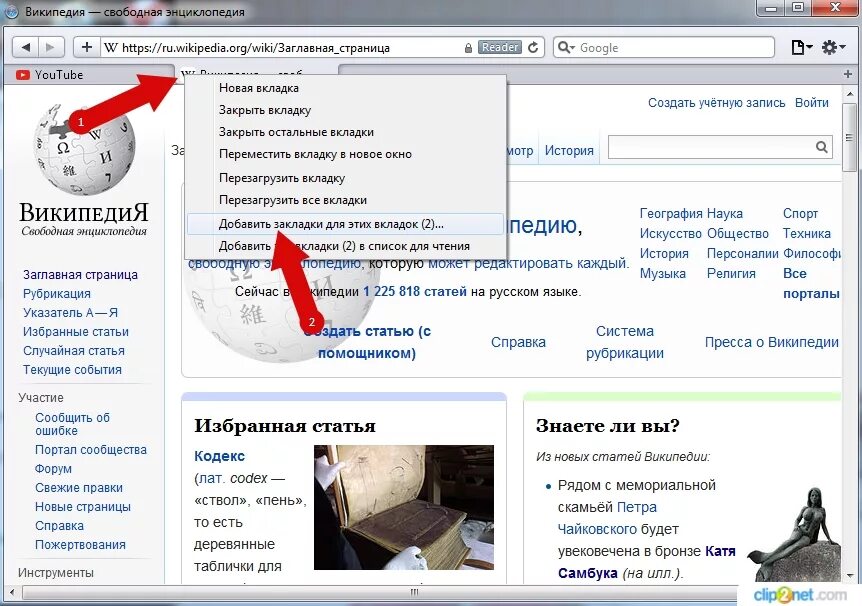Image resolution: width=862 pixels, height=606 pixels.
Task: Open 'Все порталы' link
Action: pos(811,283)
